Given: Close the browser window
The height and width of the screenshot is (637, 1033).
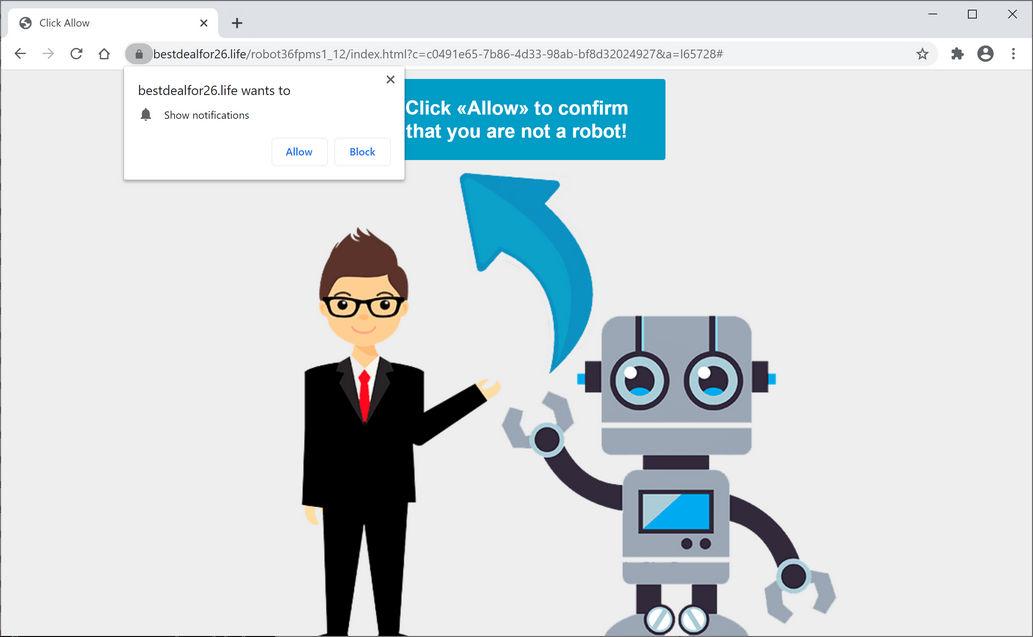Looking at the screenshot, I should point(1013,14).
